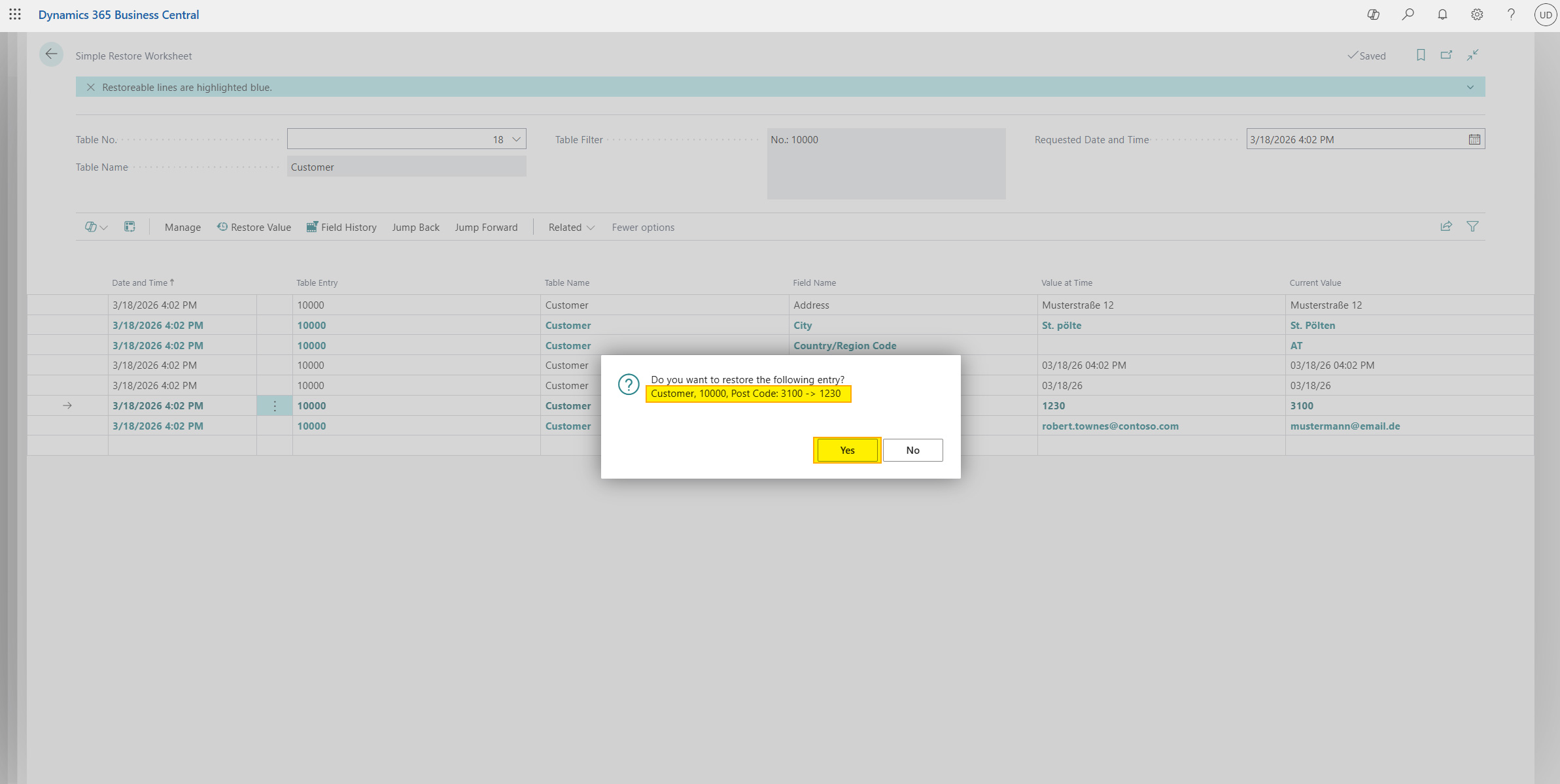Image resolution: width=1560 pixels, height=784 pixels.
Task: Open Copilot from the top bar
Action: 1373,14
